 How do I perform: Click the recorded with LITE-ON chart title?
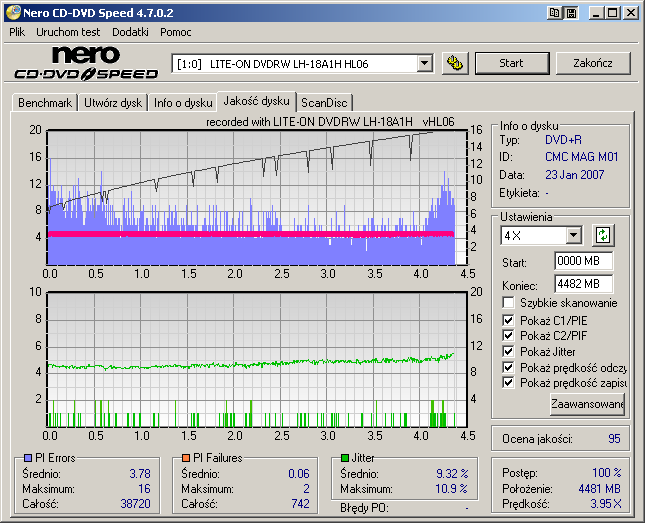point(330,122)
